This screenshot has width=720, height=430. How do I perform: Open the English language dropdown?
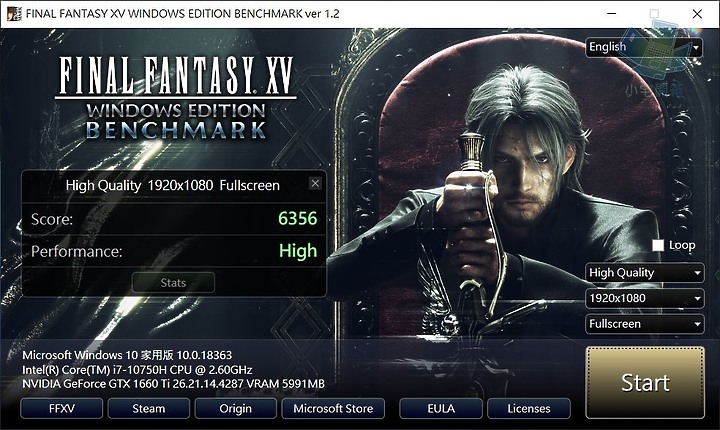[x=643, y=47]
